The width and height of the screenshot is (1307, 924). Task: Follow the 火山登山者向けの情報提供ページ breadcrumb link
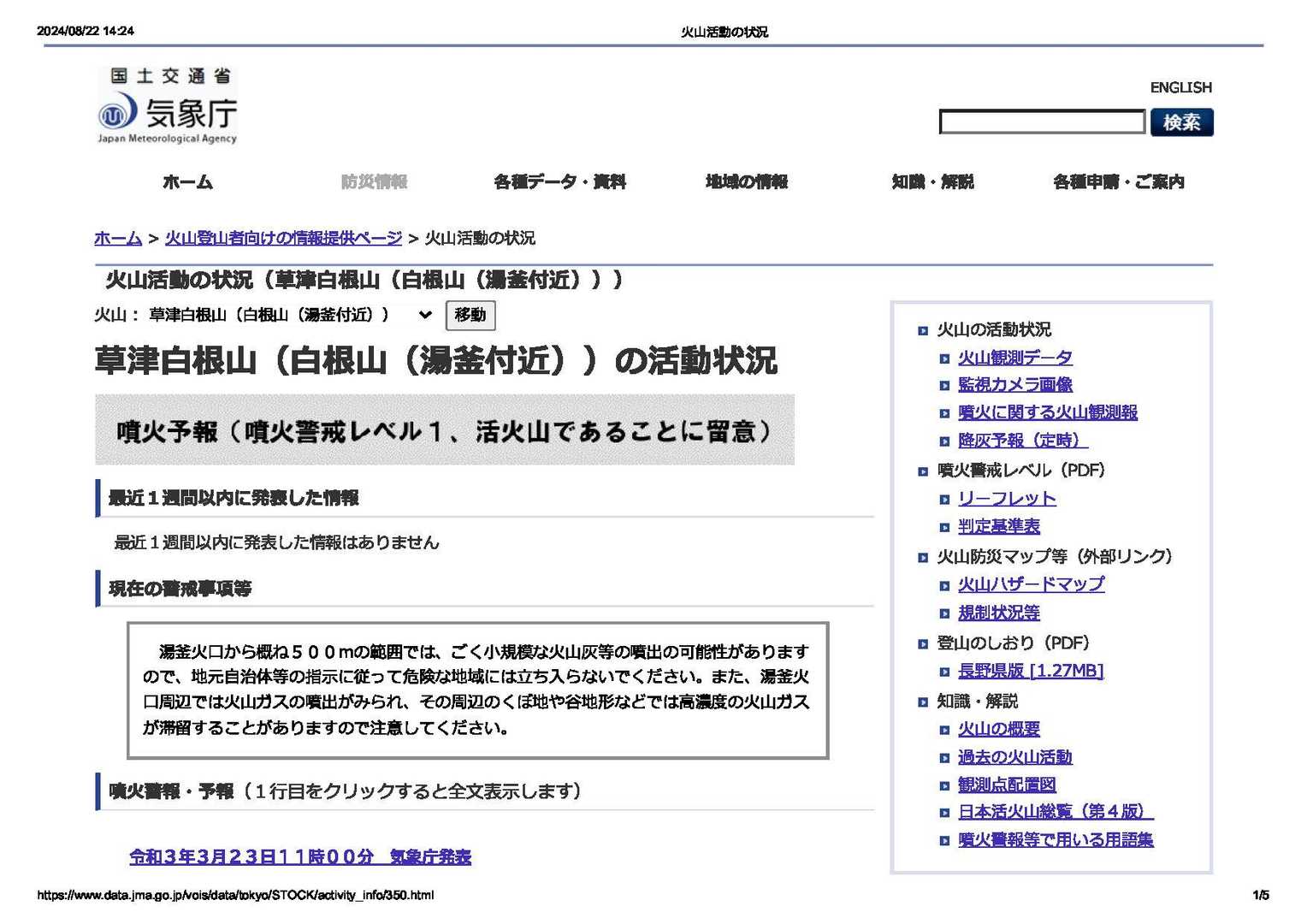coord(283,238)
